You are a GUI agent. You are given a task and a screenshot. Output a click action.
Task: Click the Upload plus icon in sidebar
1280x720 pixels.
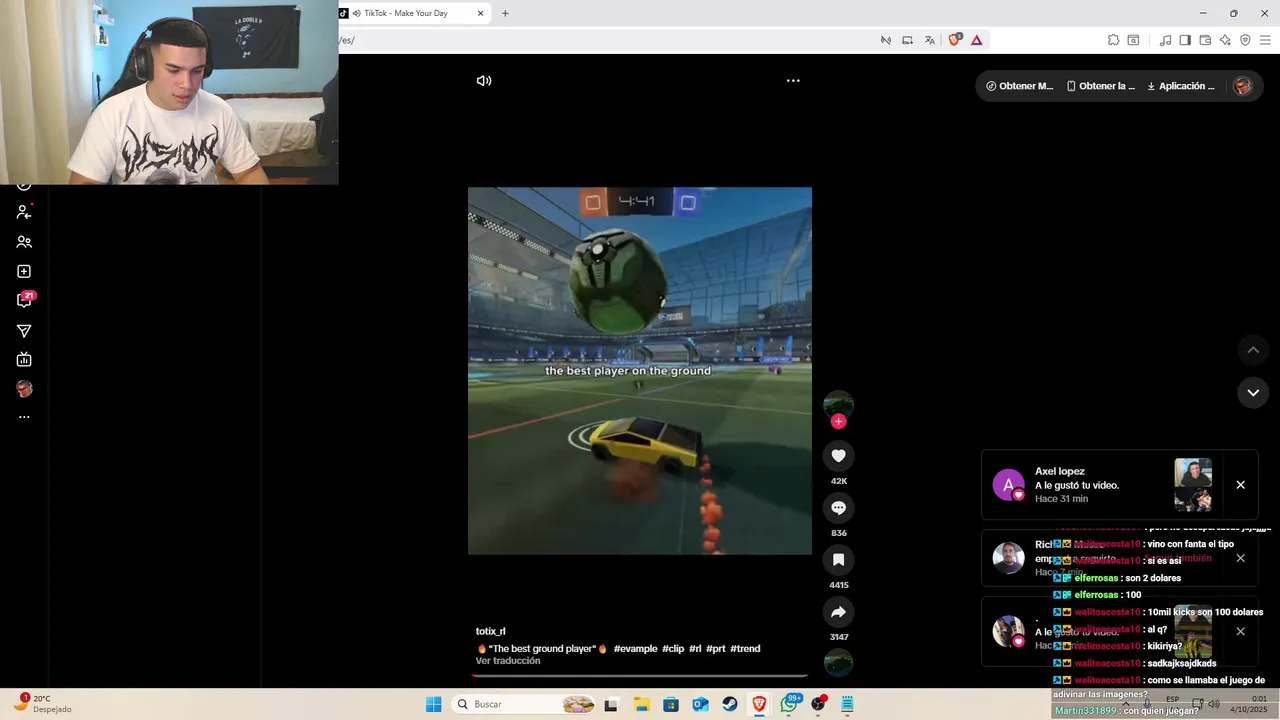[24, 271]
